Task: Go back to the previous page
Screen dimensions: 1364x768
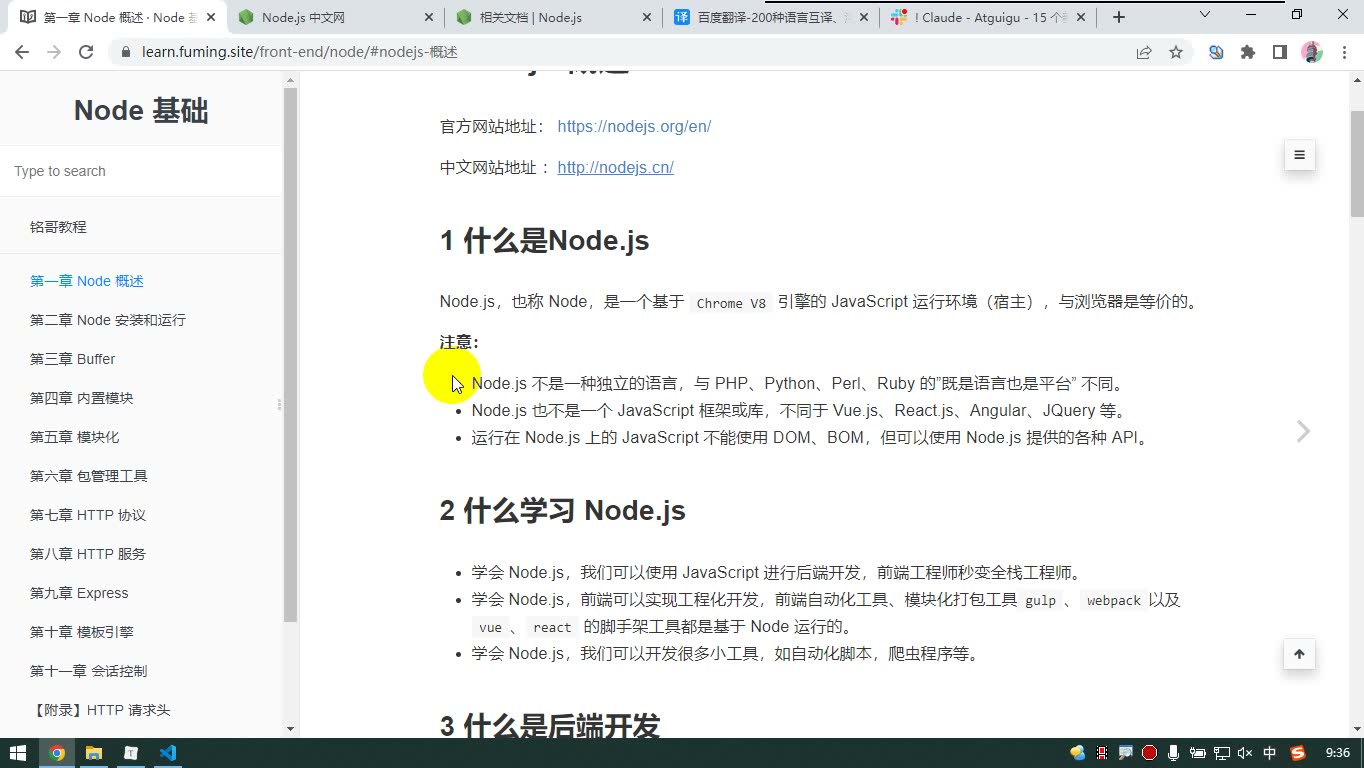Action: pos(22,52)
